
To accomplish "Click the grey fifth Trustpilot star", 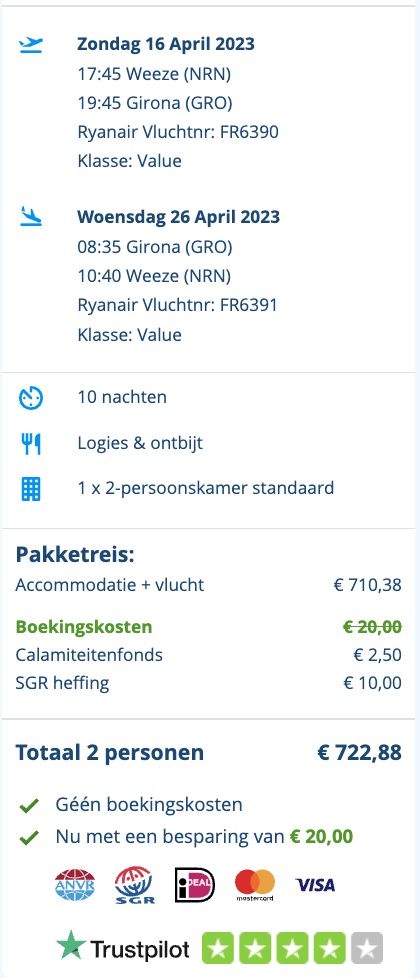I will click(367, 948).
